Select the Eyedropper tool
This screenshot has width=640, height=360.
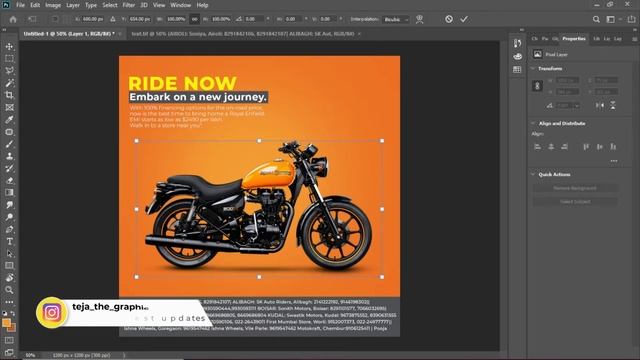coord(9,120)
